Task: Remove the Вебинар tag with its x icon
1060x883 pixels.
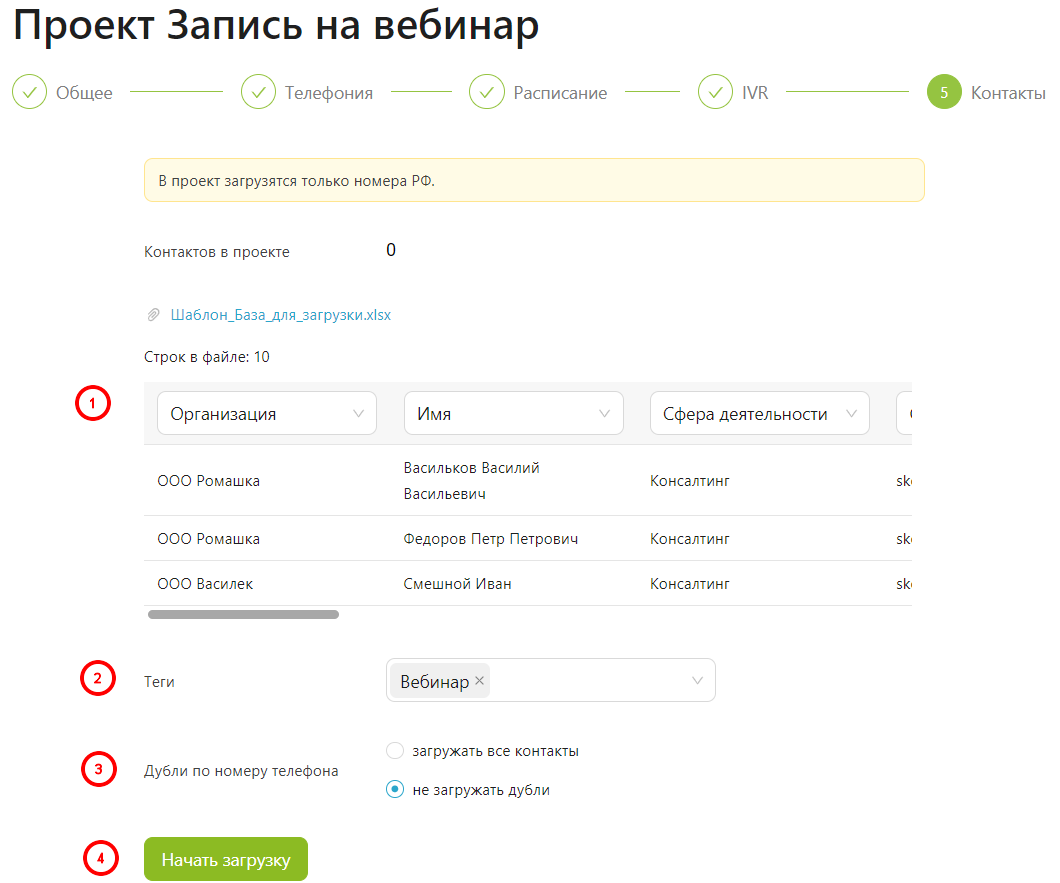Action: 480,681
